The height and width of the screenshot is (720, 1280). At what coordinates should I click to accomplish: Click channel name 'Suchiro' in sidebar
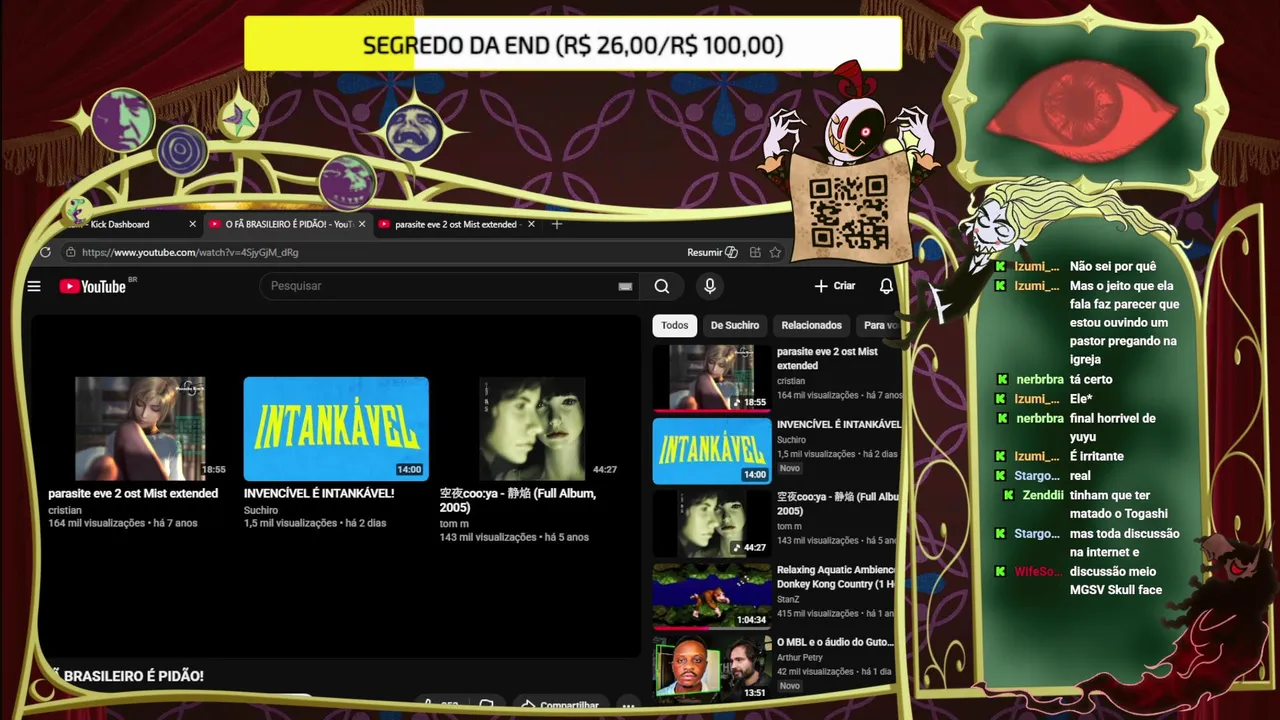791,439
